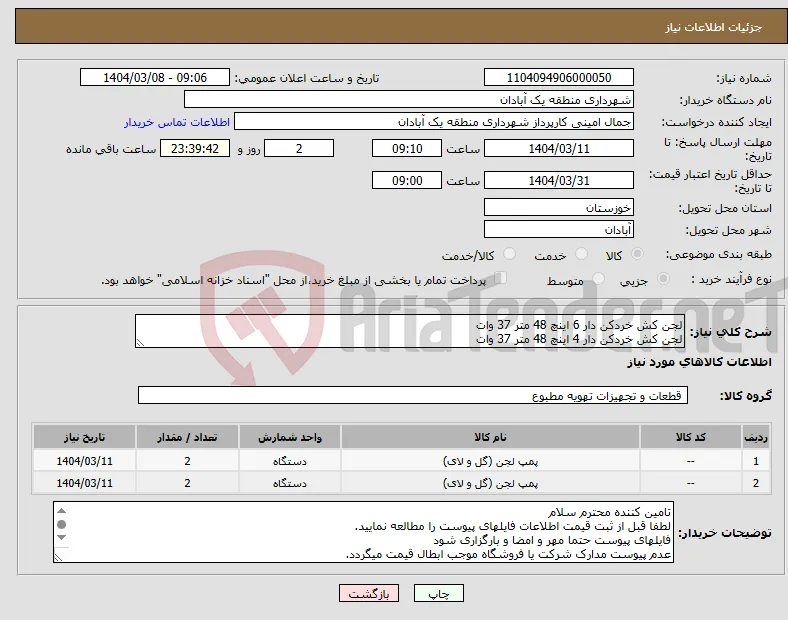Click row 1 unit cell دستگاه
Viewport: 788px width, 620px height.
point(290,461)
